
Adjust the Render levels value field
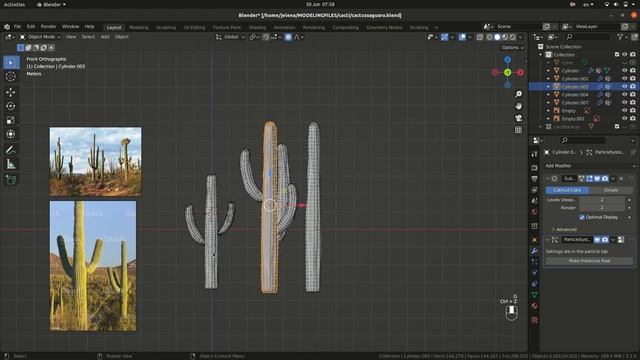pos(602,208)
